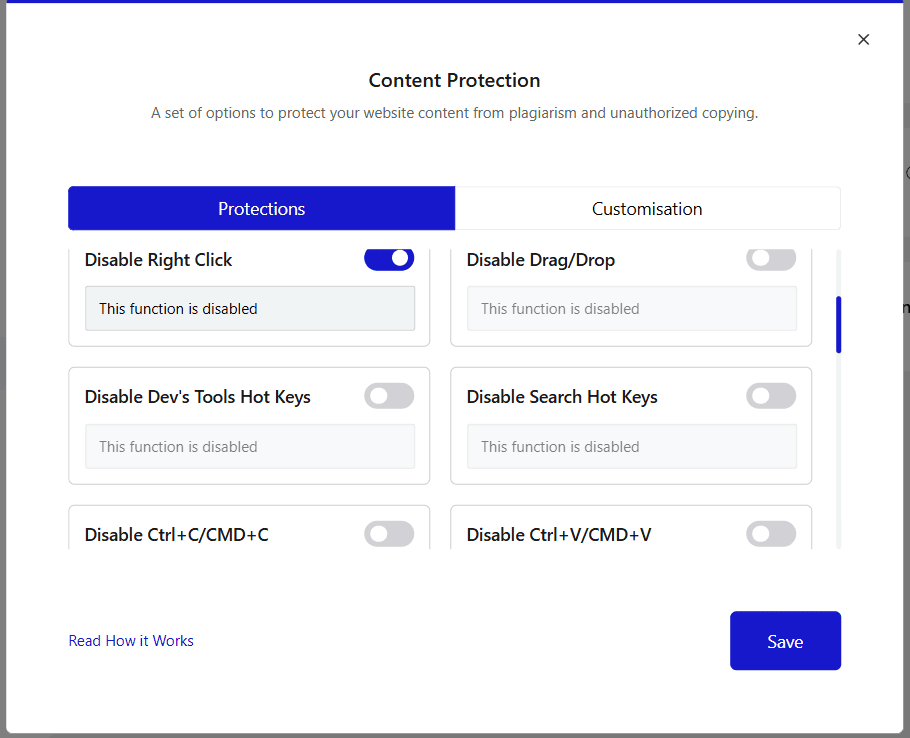
Task: Toggle on Disable Ctrl+V/CMD+V protection
Action: pyautogui.click(x=771, y=534)
